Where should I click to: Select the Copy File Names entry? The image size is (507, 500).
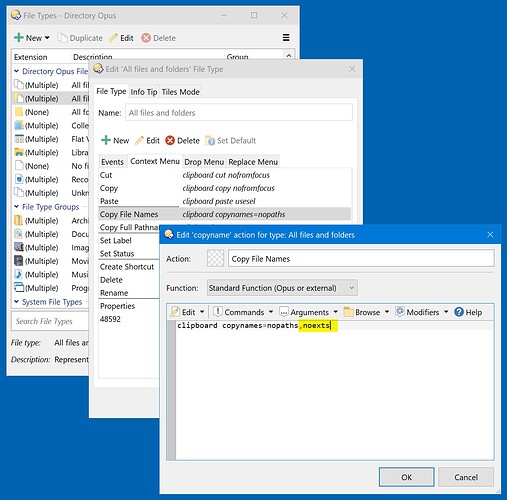tap(225, 214)
